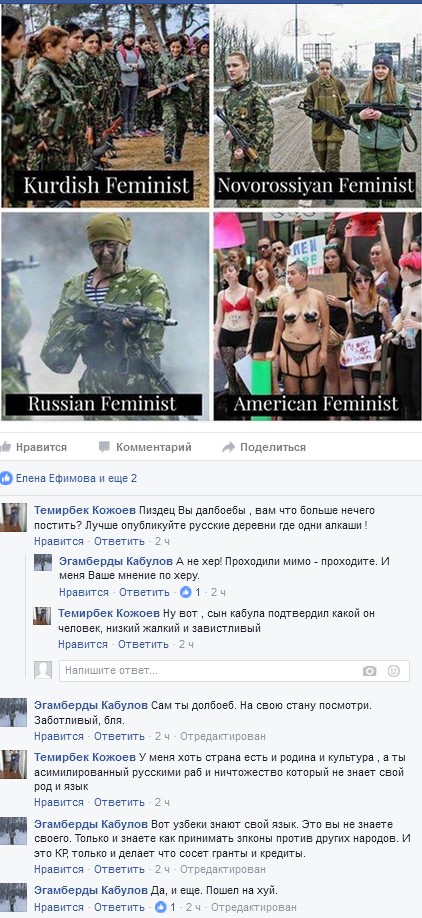Click the camera icon in reply field
Image resolution: width=422 pixels, height=918 pixels.
[369, 671]
